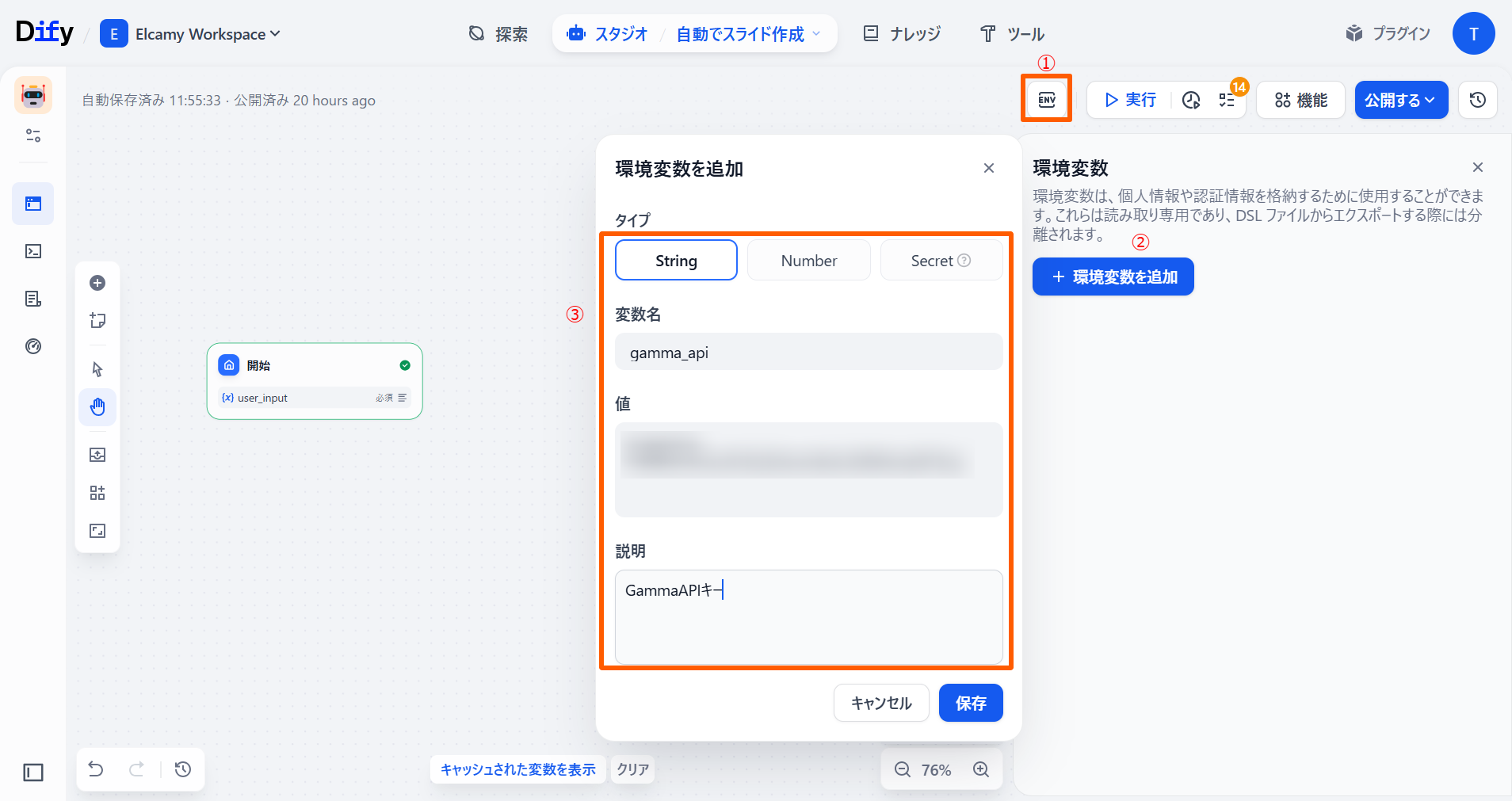Expand the Elcamy Workspace dropdown
1512x801 pixels.
click(x=208, y=34)
